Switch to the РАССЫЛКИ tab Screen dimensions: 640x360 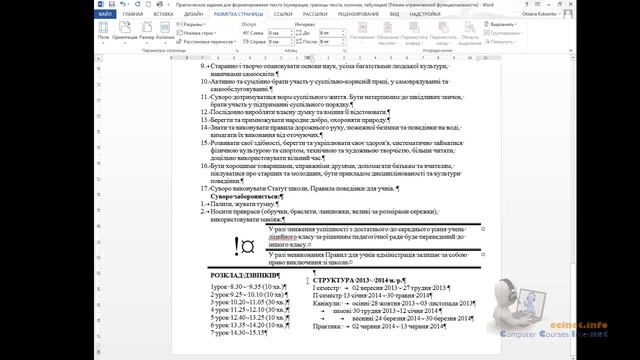click(x=315, y=14)
